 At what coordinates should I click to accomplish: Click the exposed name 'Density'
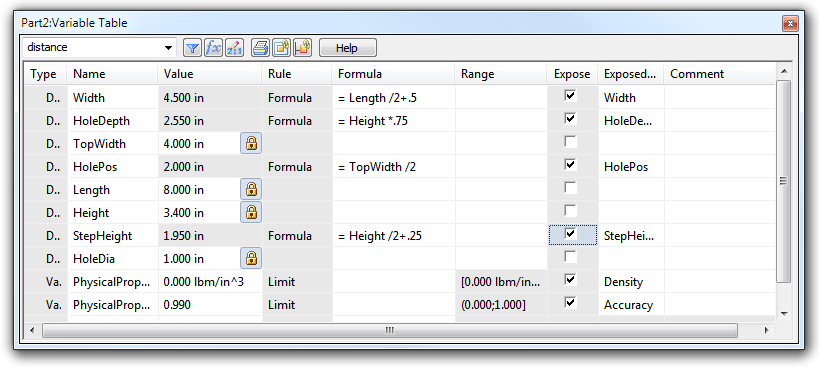pyautogui.click(x=623, y=282)
